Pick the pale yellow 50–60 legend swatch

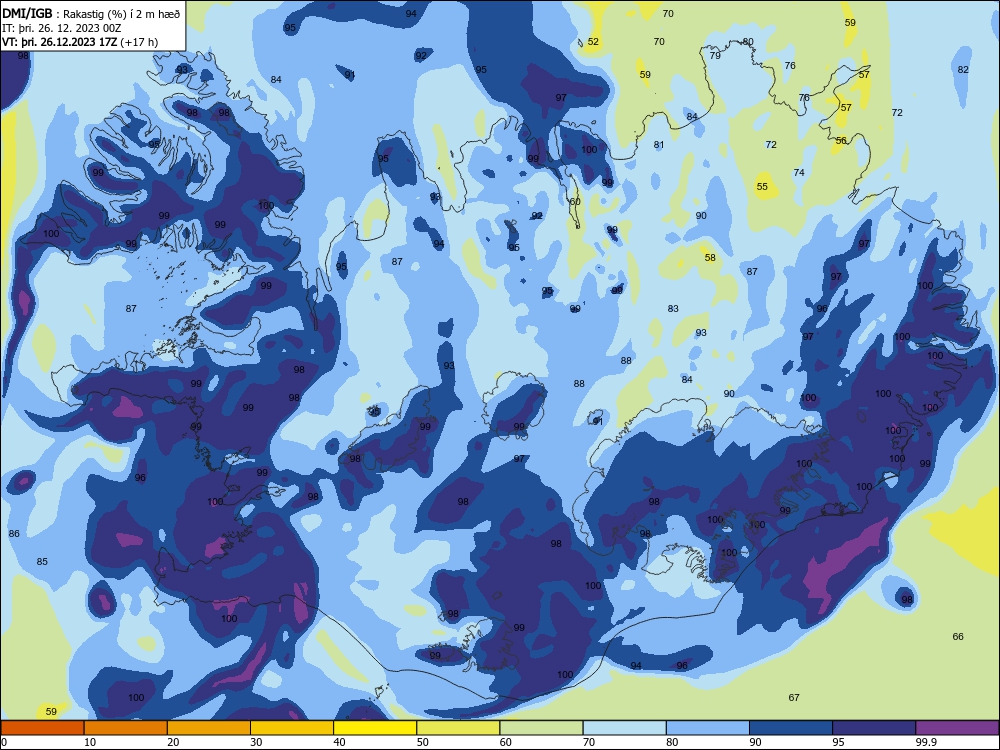(458, 728)
